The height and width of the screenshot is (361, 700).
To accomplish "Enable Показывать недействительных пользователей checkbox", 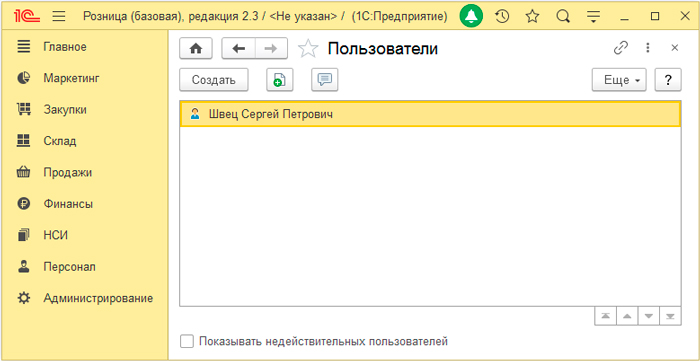I will coord(187,342).
